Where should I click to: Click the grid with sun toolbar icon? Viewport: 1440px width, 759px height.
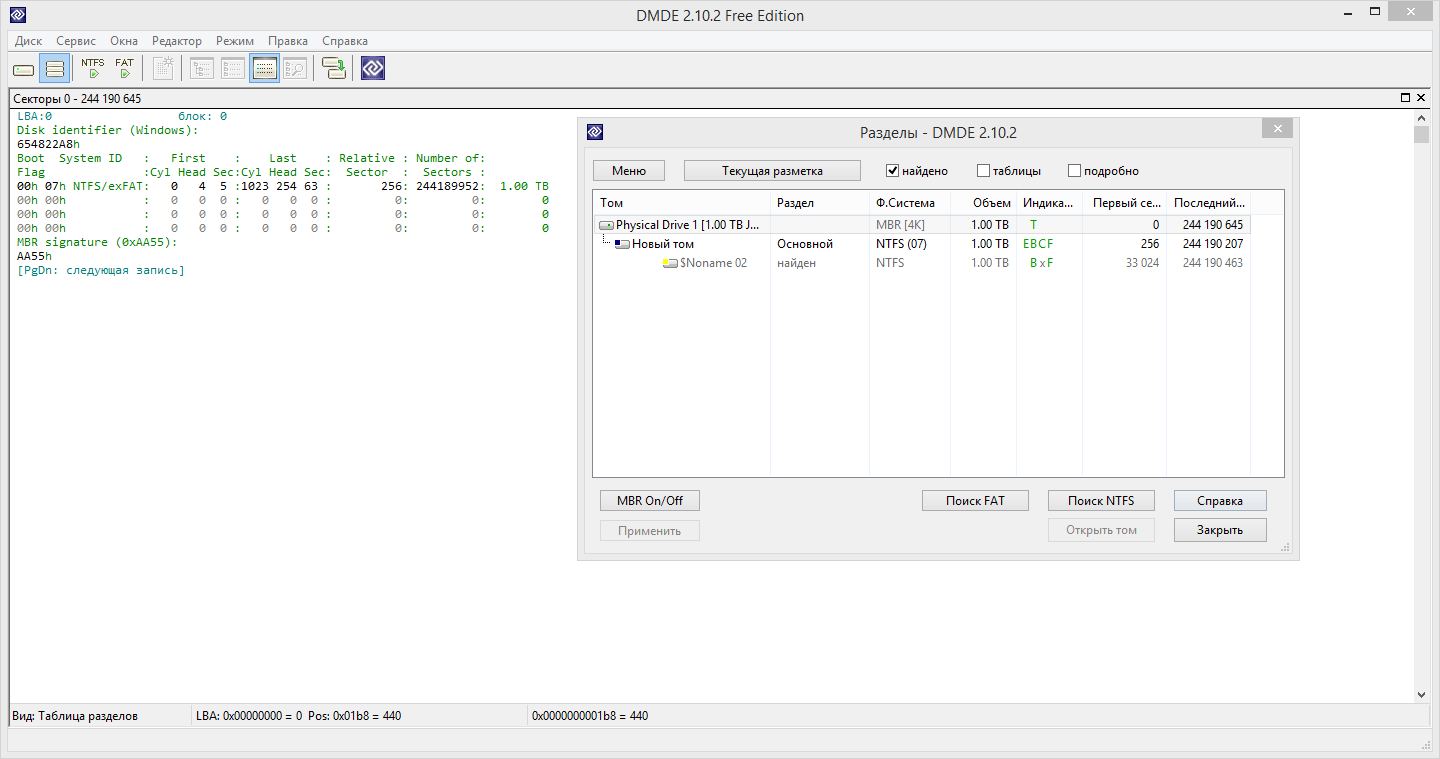click(164, 69)
